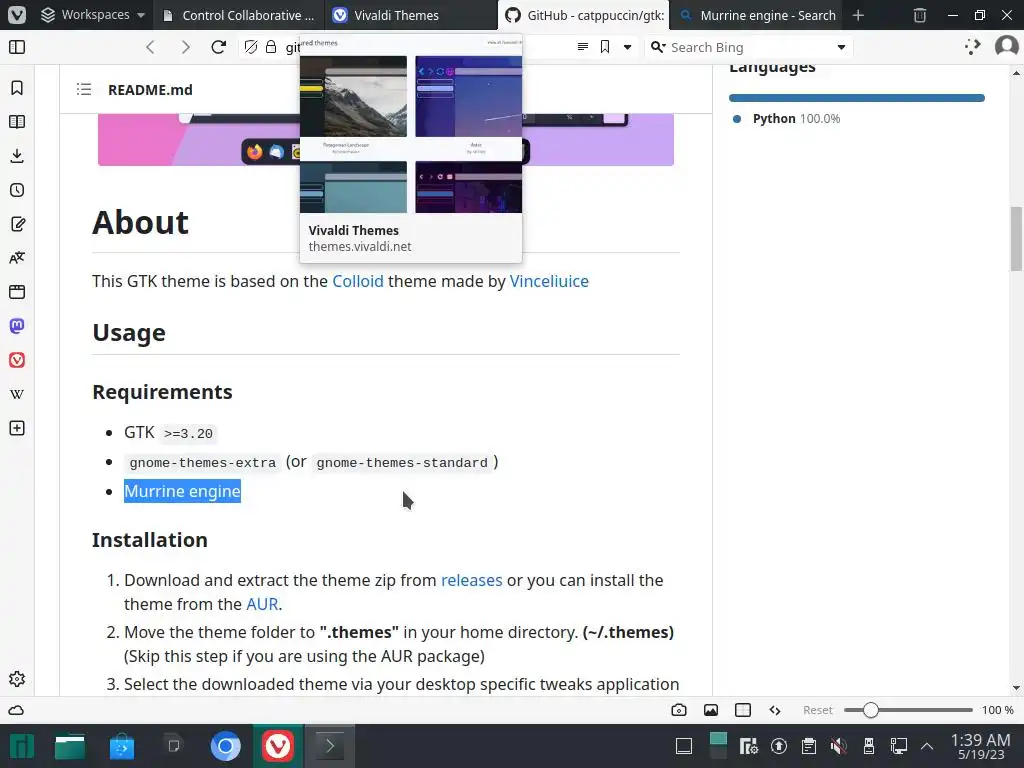Image resolution: width=1024 pixels, height=768 pixels.
Task: Toggle tab tiling layout
Action: 743,710
